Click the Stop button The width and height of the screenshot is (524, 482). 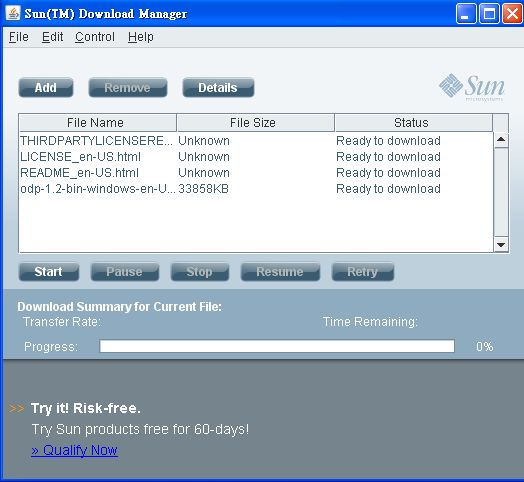pyautogui.click(x=200, y=272)
